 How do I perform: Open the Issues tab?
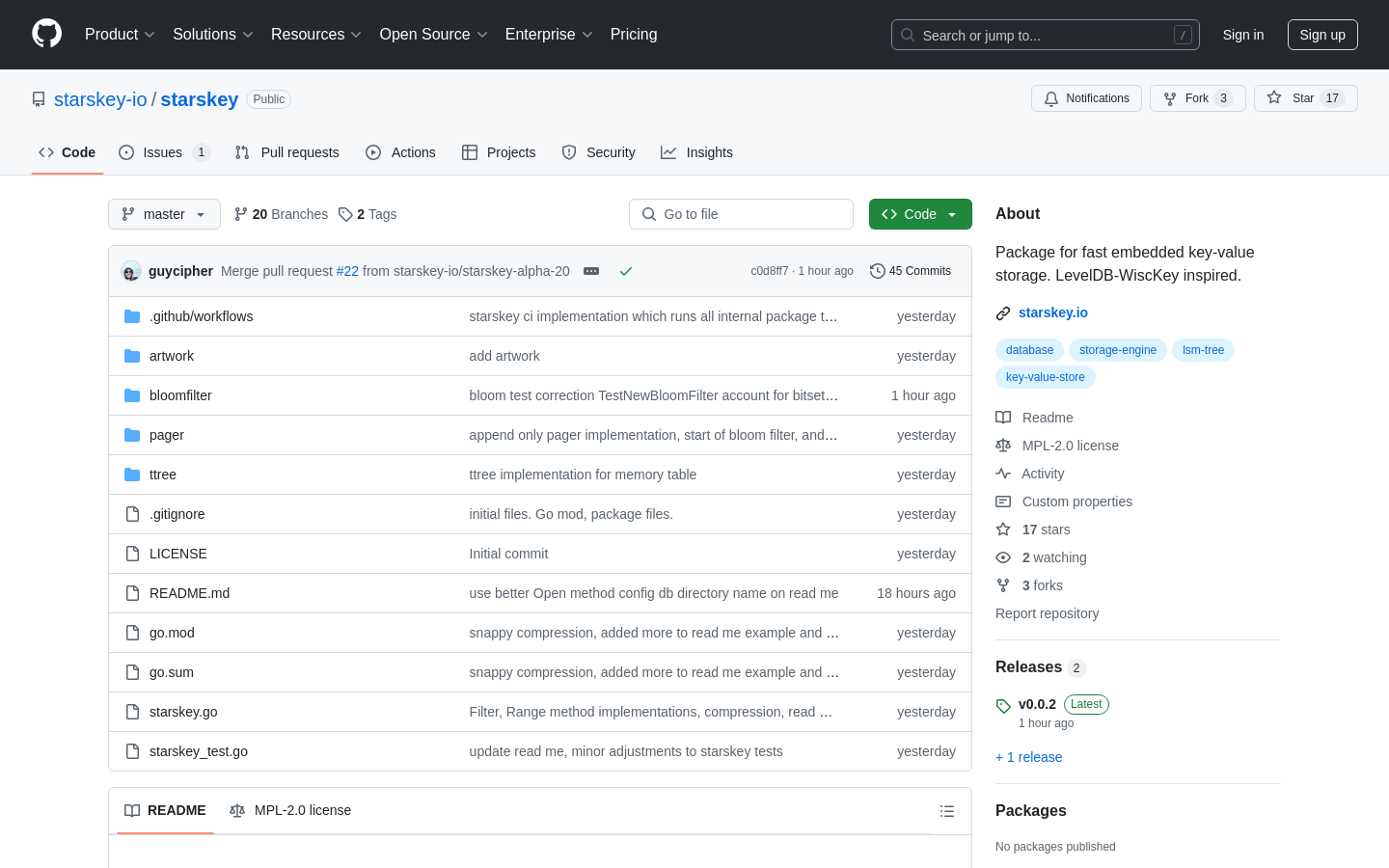tap(164, 152)
